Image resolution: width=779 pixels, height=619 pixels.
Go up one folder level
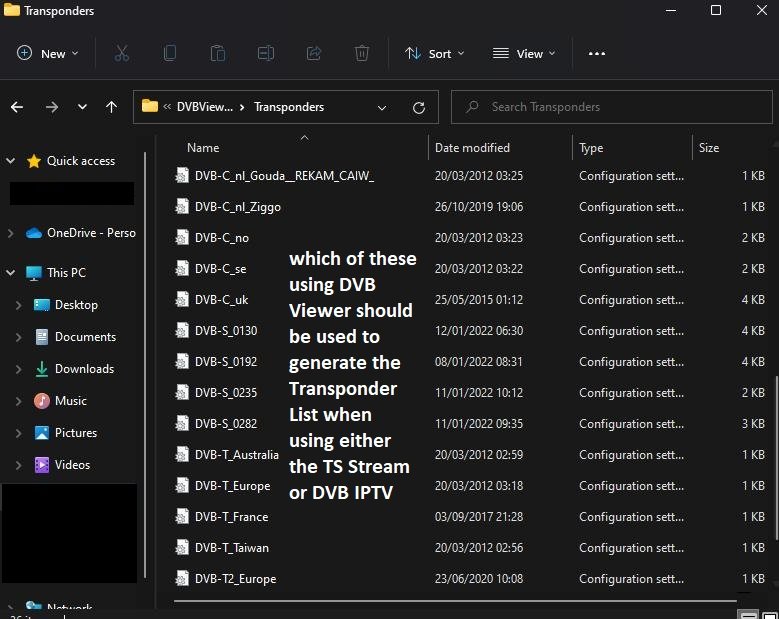pos(111,107)
